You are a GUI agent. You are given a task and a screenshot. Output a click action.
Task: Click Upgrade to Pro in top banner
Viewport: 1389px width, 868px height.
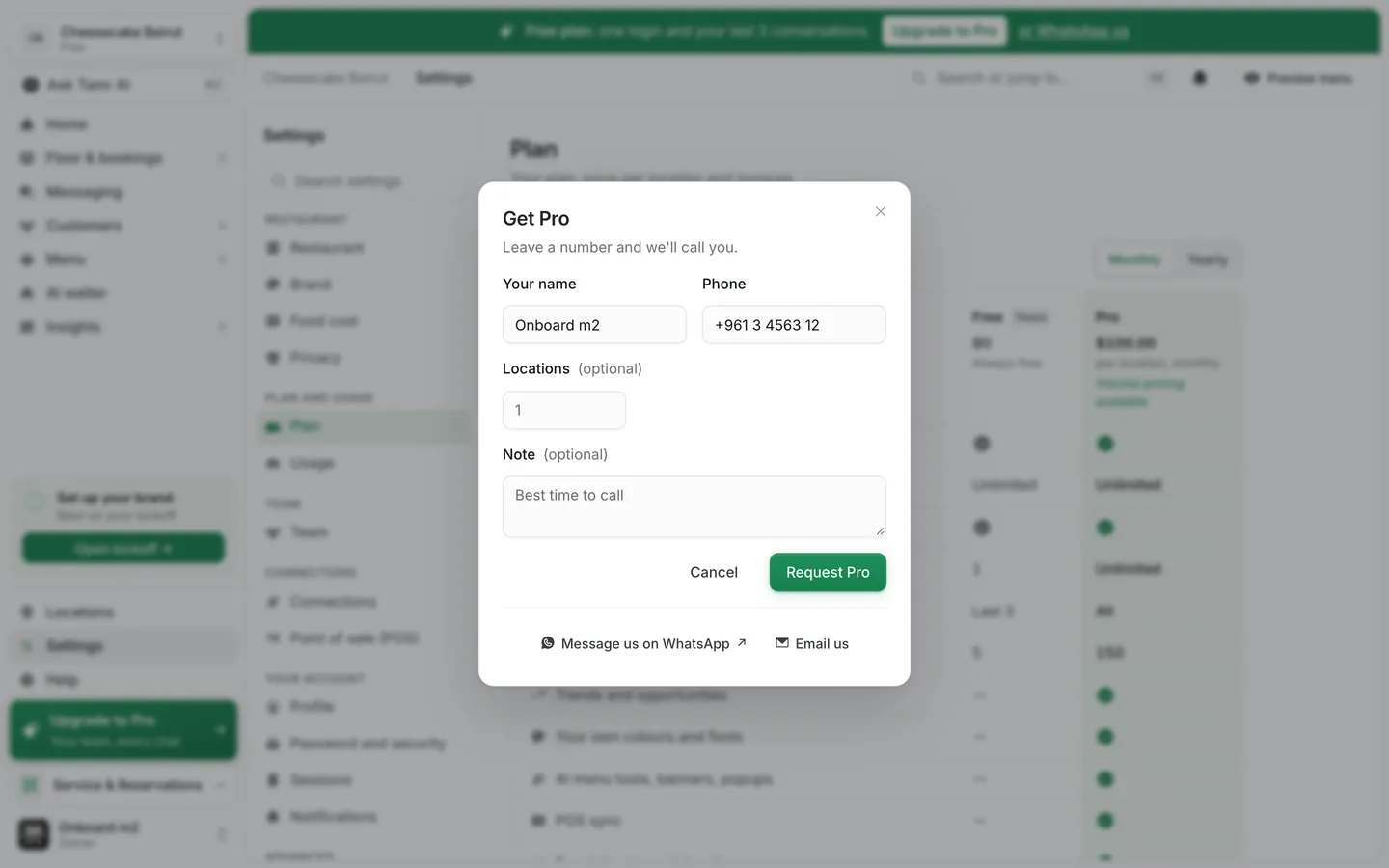tap(944, 31)
